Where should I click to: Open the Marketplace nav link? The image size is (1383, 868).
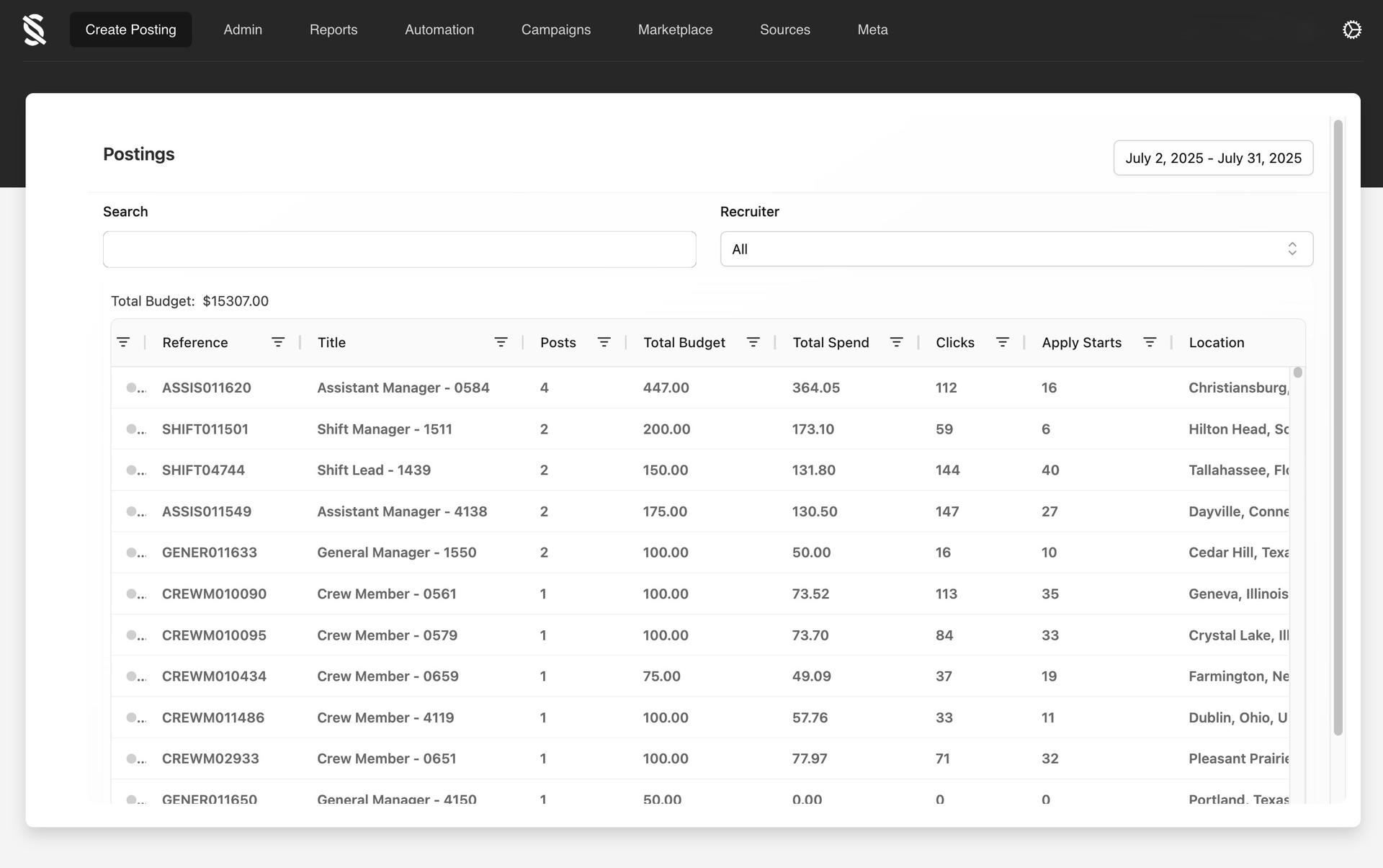coord(675,30)
